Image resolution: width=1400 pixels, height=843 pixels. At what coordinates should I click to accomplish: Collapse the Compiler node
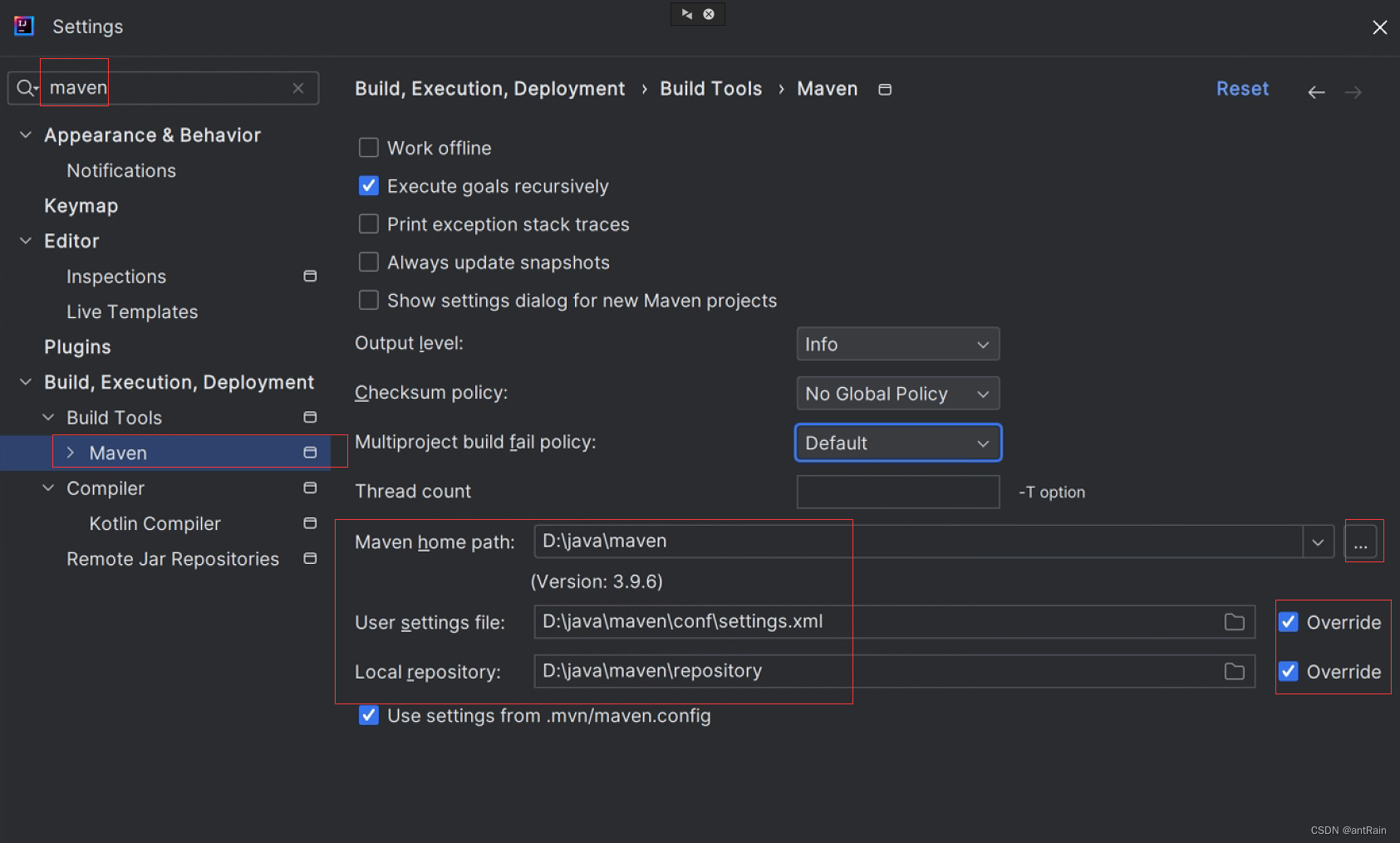pyautogui.click(x=48, y=488)
